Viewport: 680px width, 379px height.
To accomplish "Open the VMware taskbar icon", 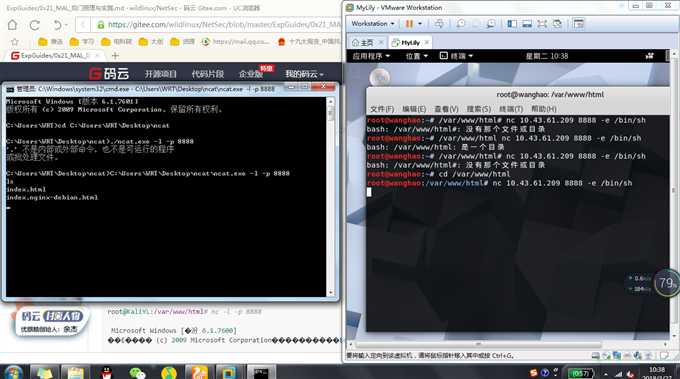I will pos(228,372).
